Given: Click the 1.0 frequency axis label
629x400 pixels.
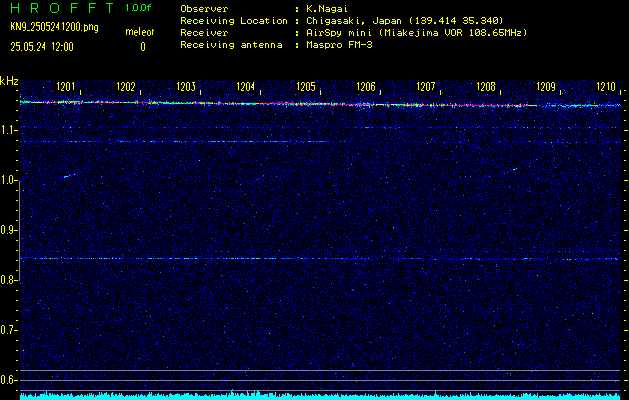Looking at the screenshot, I should (x=8, y=180).
